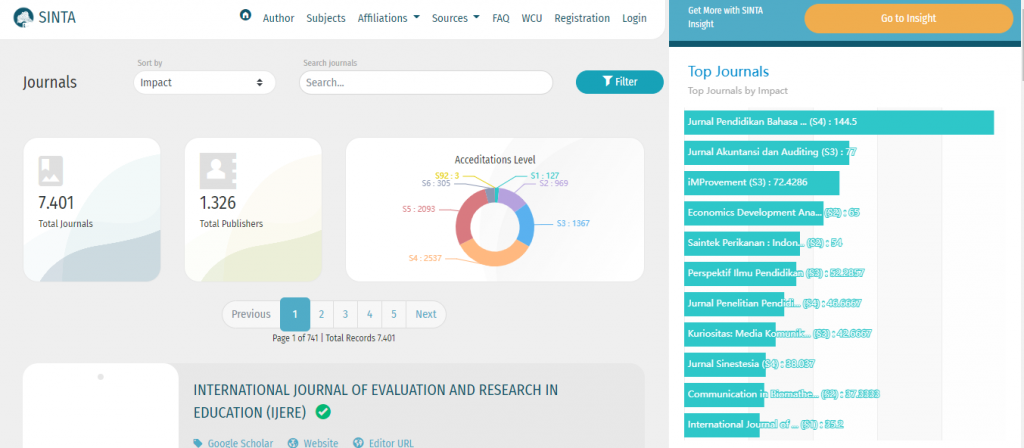Open the Google Scholar tag icon link
The width and height of the screenshot is (1024, 448).
(x=198, y=443)
